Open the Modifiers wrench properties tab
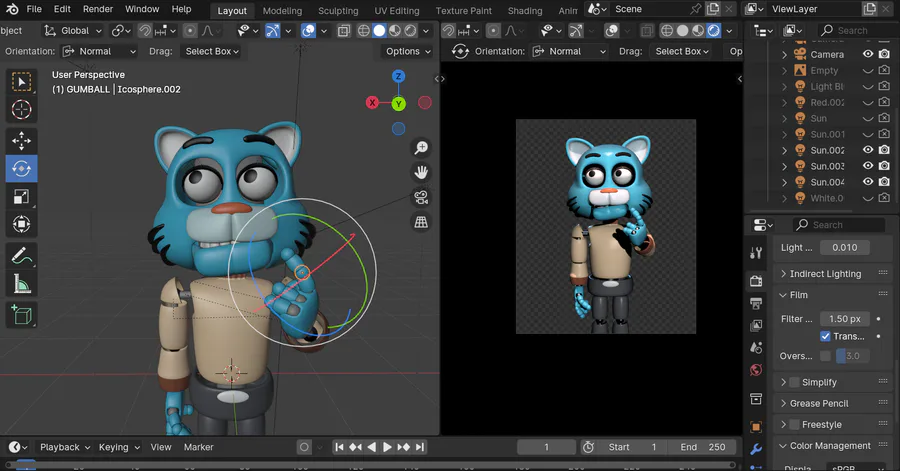 coord(756,449)
